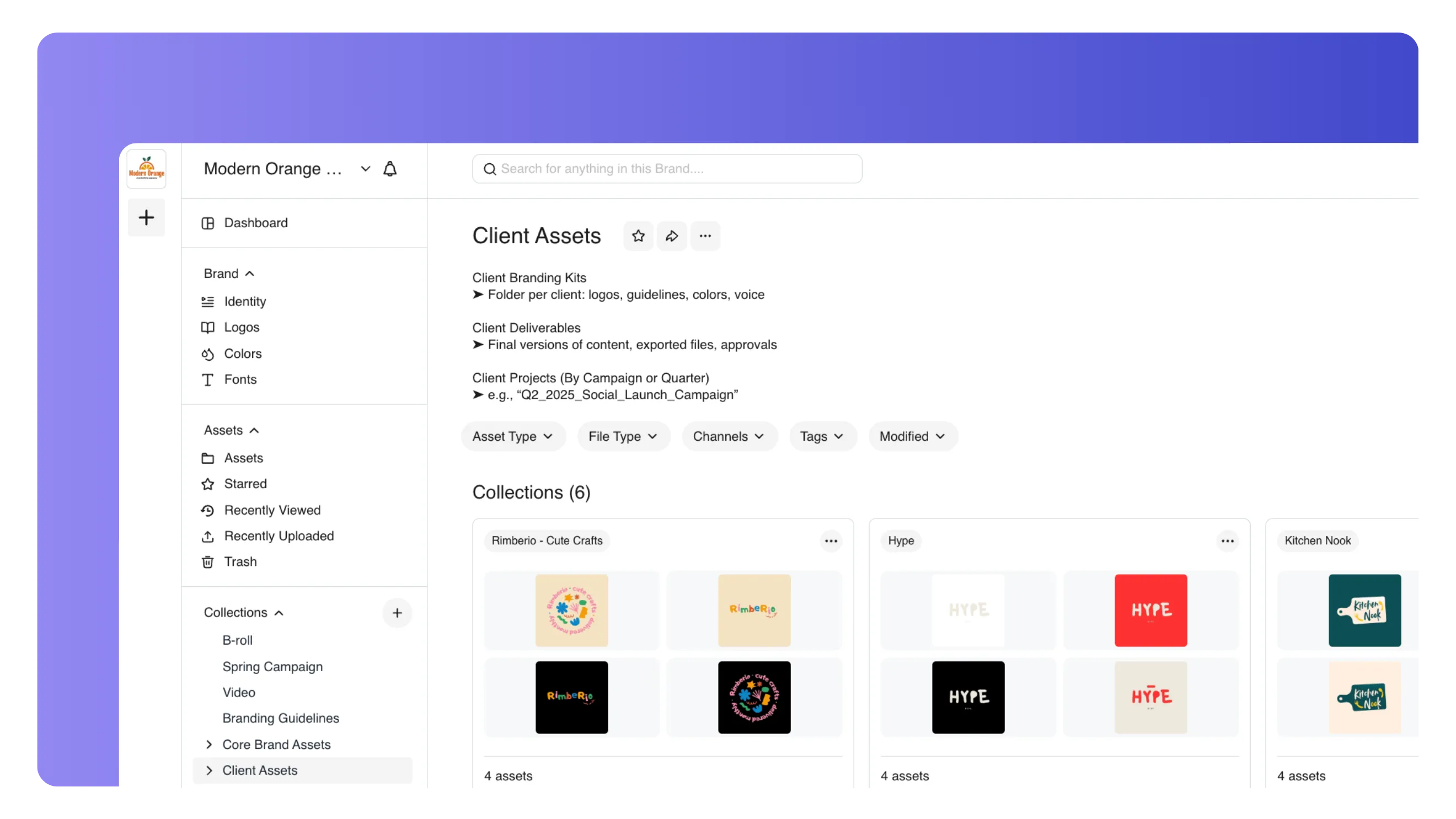Click the plus button in left rail

[x=146, y=218]
